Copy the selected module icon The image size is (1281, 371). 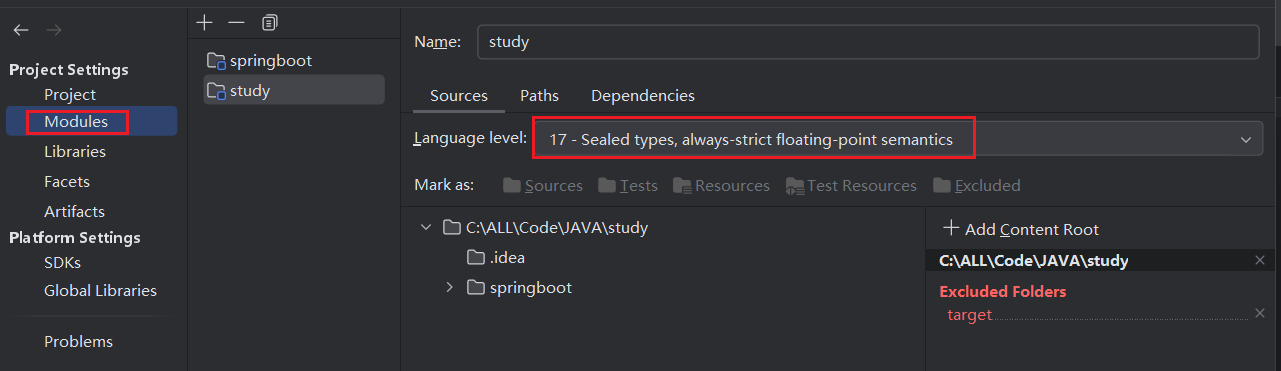click(269, 21)
